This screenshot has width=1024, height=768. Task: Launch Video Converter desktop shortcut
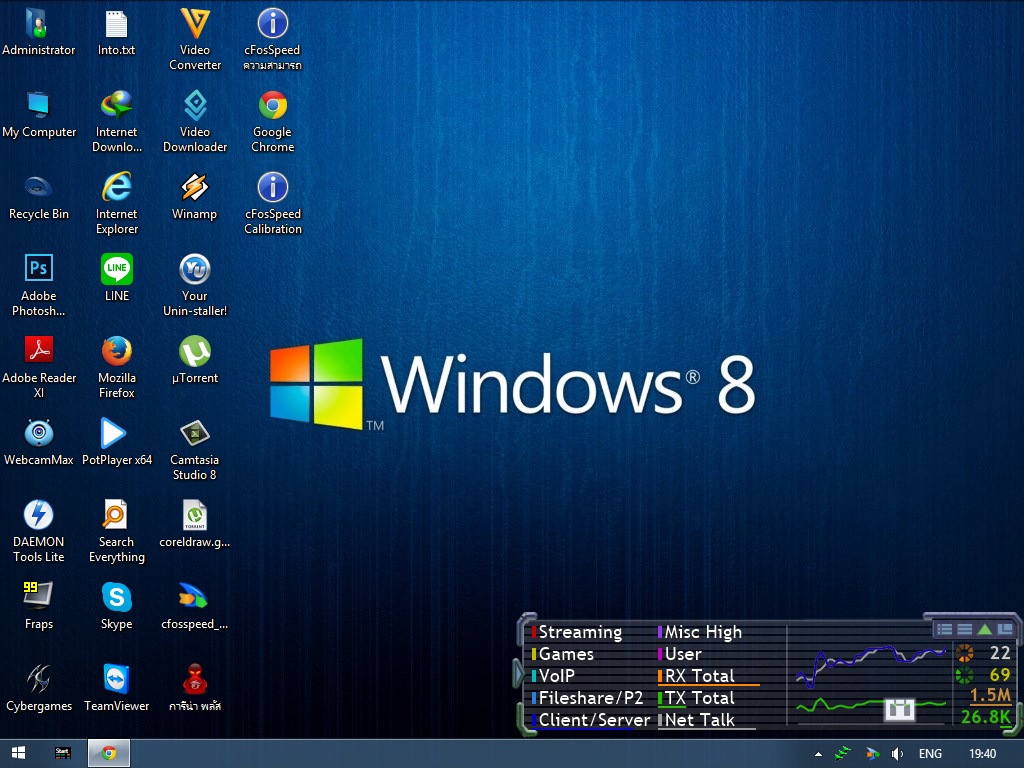click(x=195, y=39)
